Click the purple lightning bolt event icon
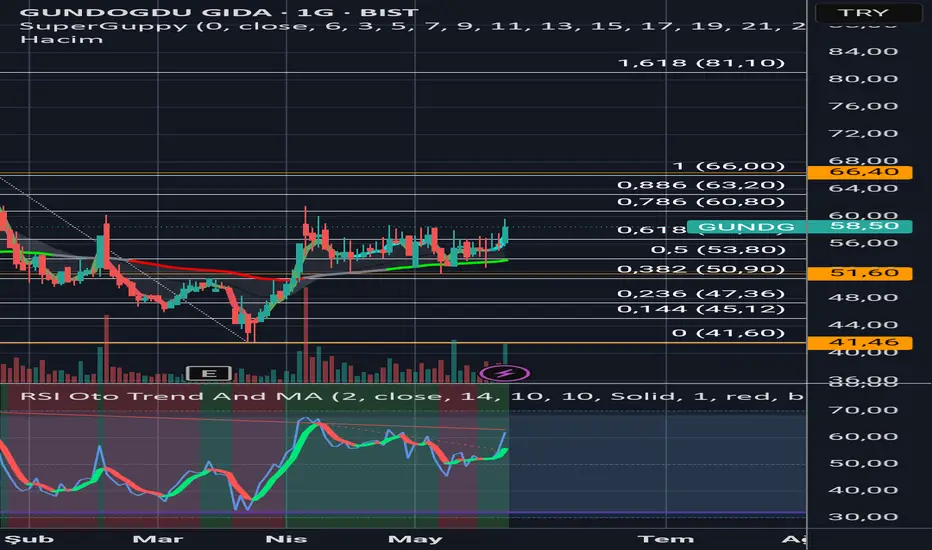Image resolution: width=932 pixels, height=550 pixels. (504, 373)
